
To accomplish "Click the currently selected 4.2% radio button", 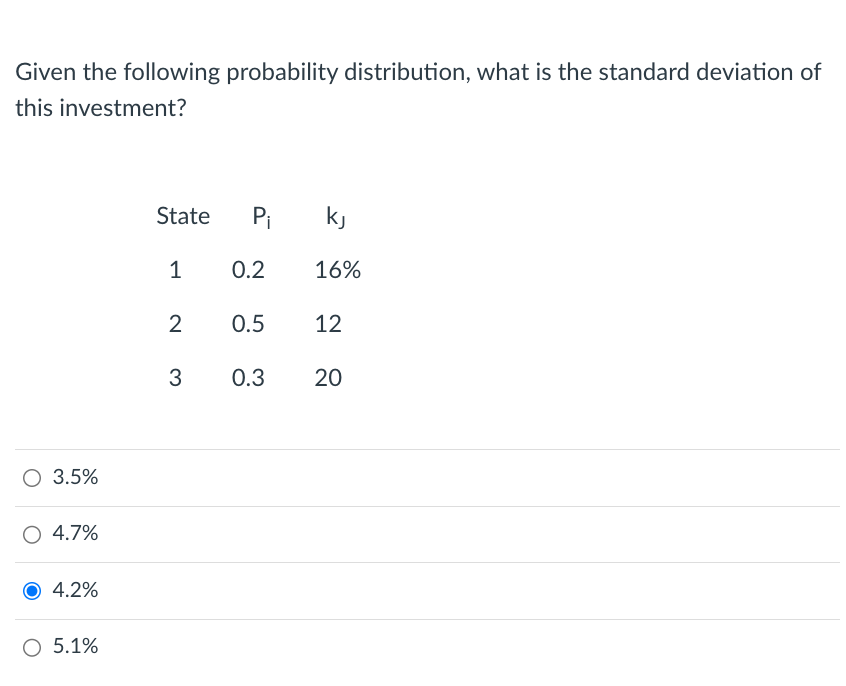I will point(31,590).
